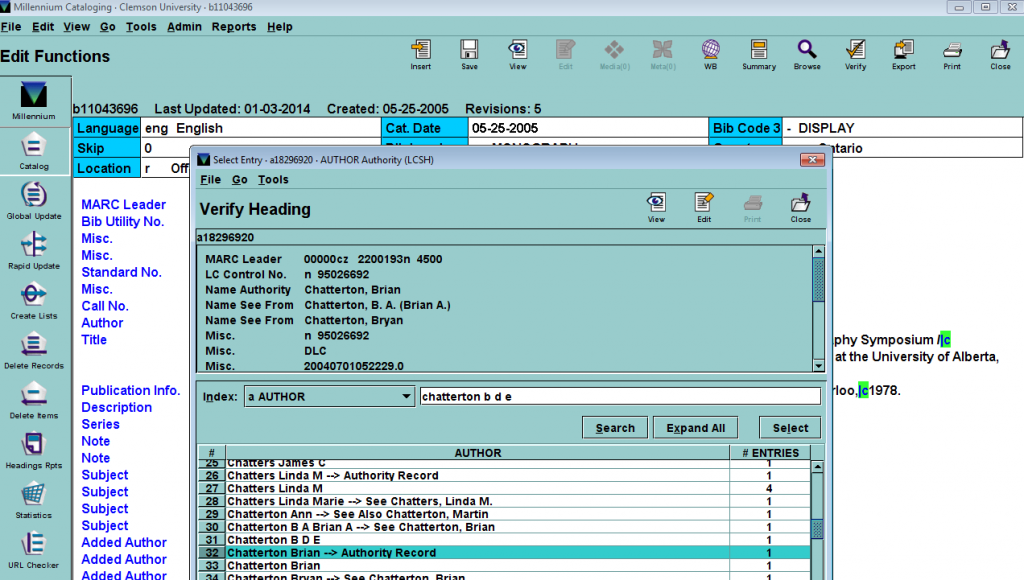Show the Summary view
Screen dimensions: 1024x580
tap(759, 55)
